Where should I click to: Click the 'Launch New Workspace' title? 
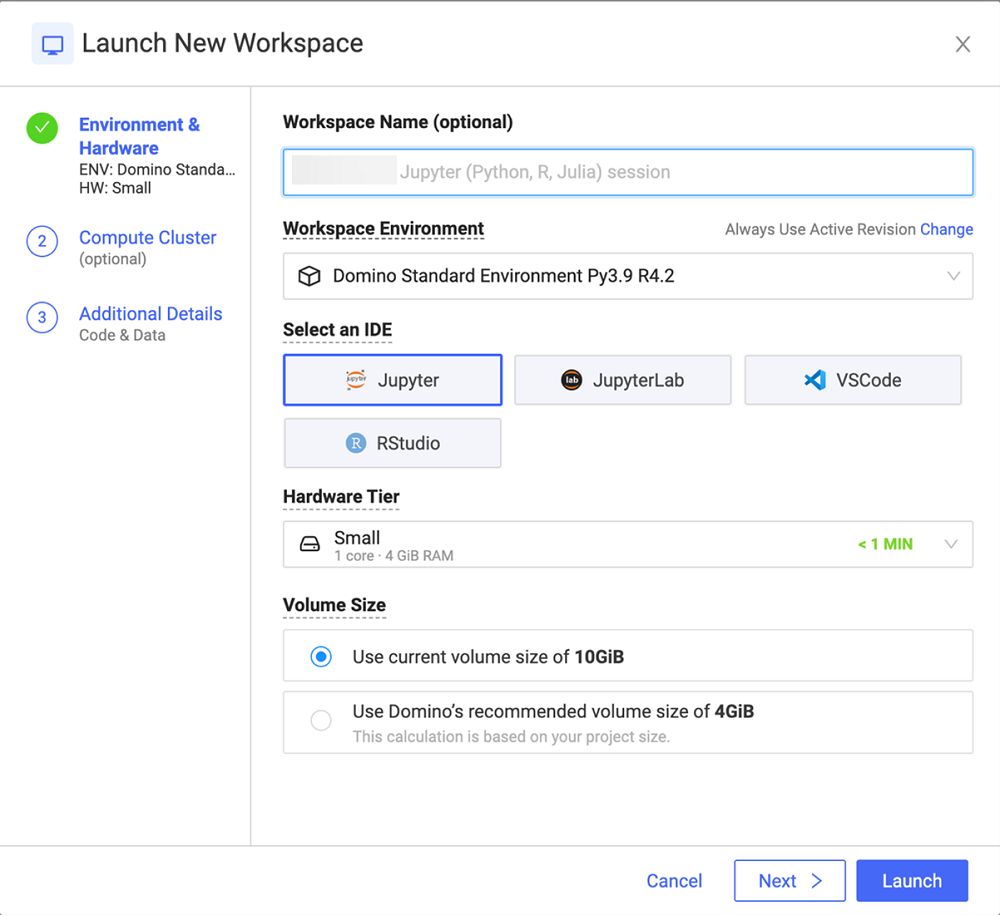[x=223, y=43]
